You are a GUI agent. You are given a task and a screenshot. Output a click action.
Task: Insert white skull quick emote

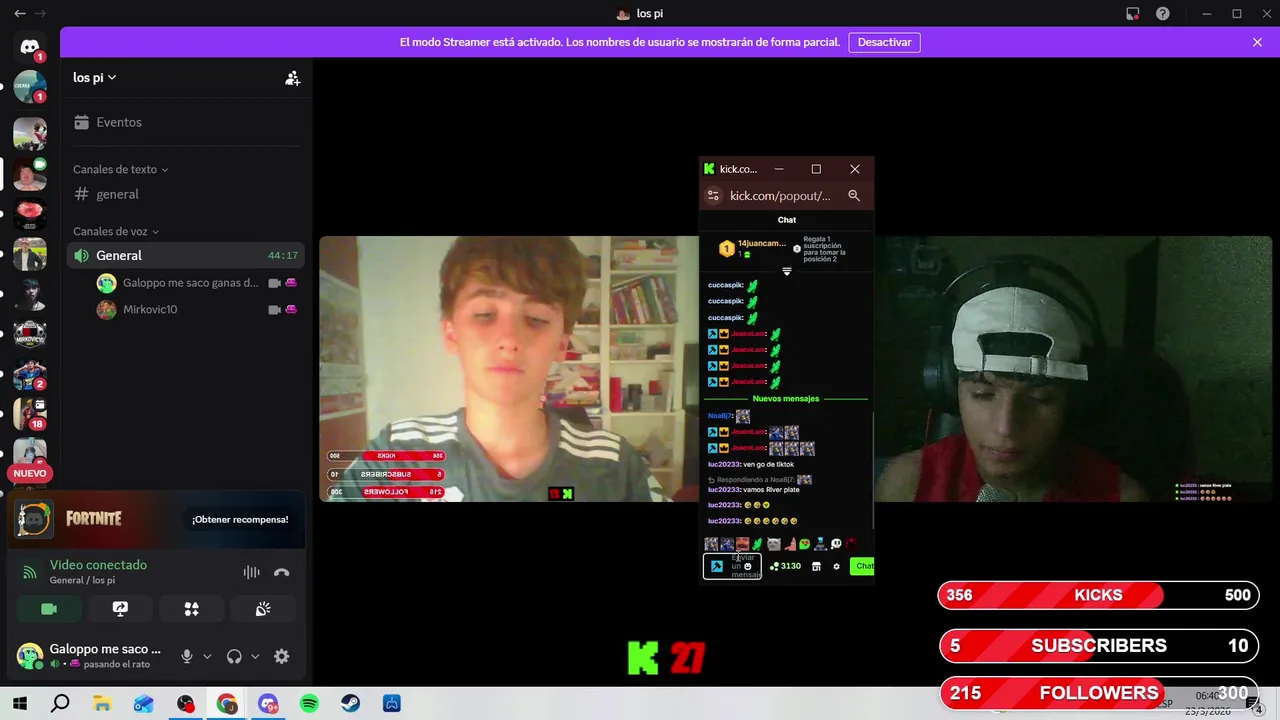(836, 544)
